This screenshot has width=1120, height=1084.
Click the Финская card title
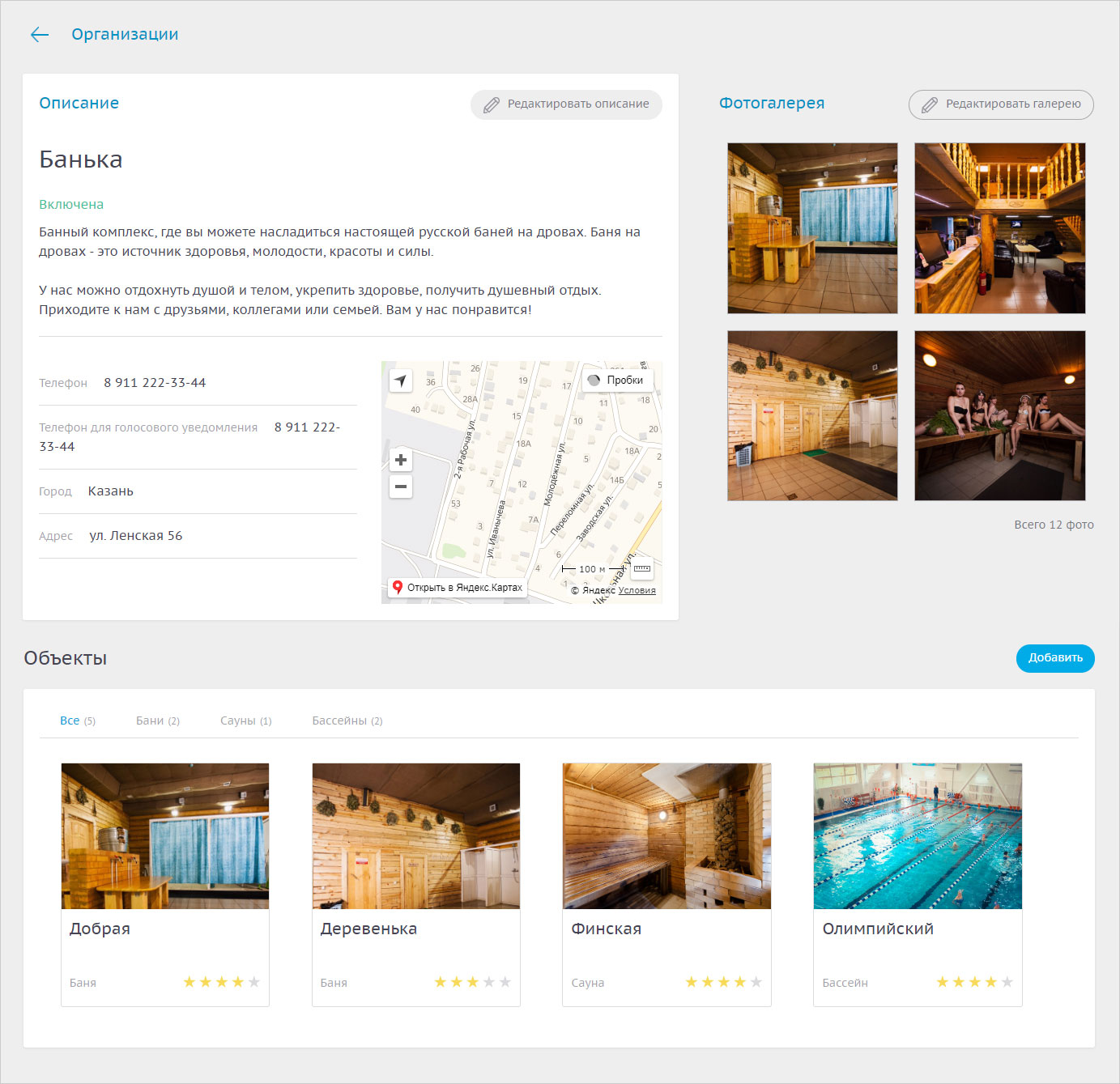(x=607, y=929)
